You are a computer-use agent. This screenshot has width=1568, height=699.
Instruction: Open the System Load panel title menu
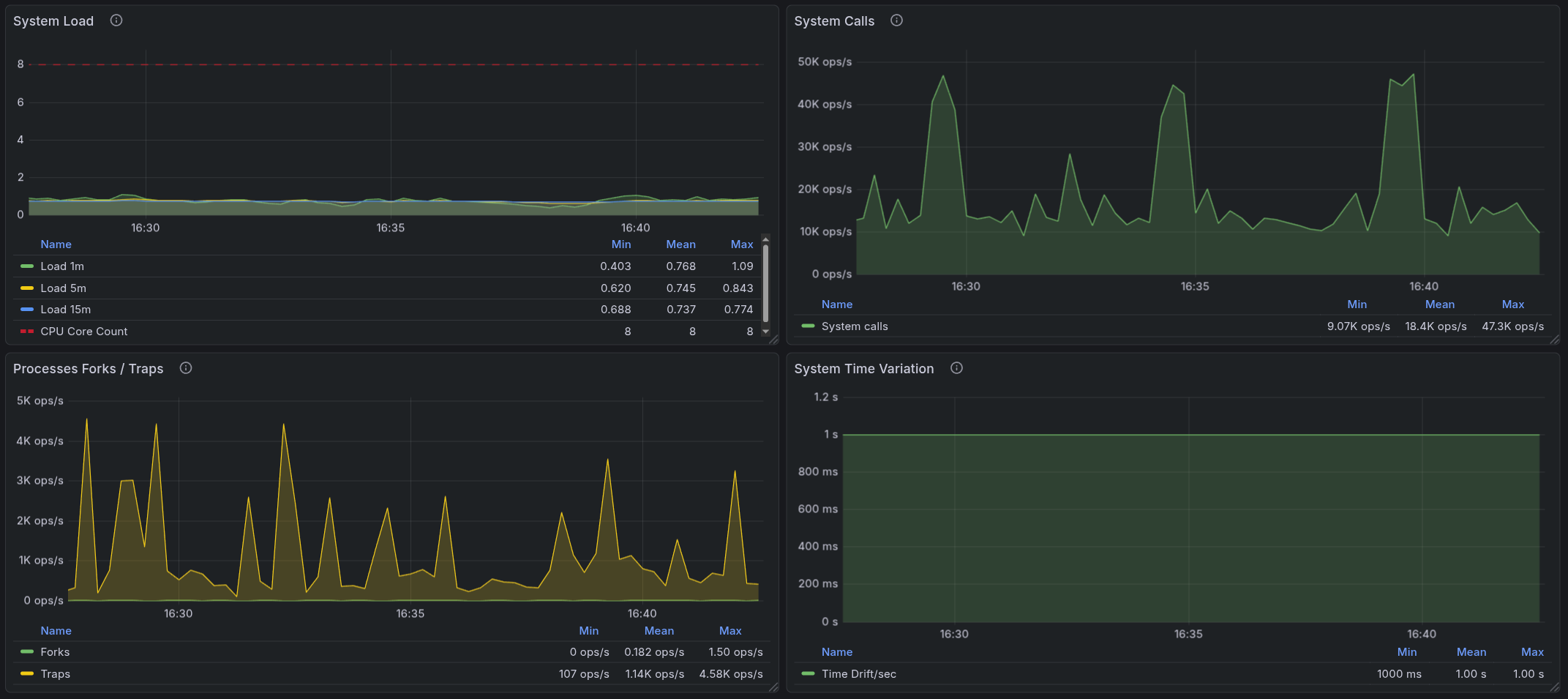[x=53, y=21]
